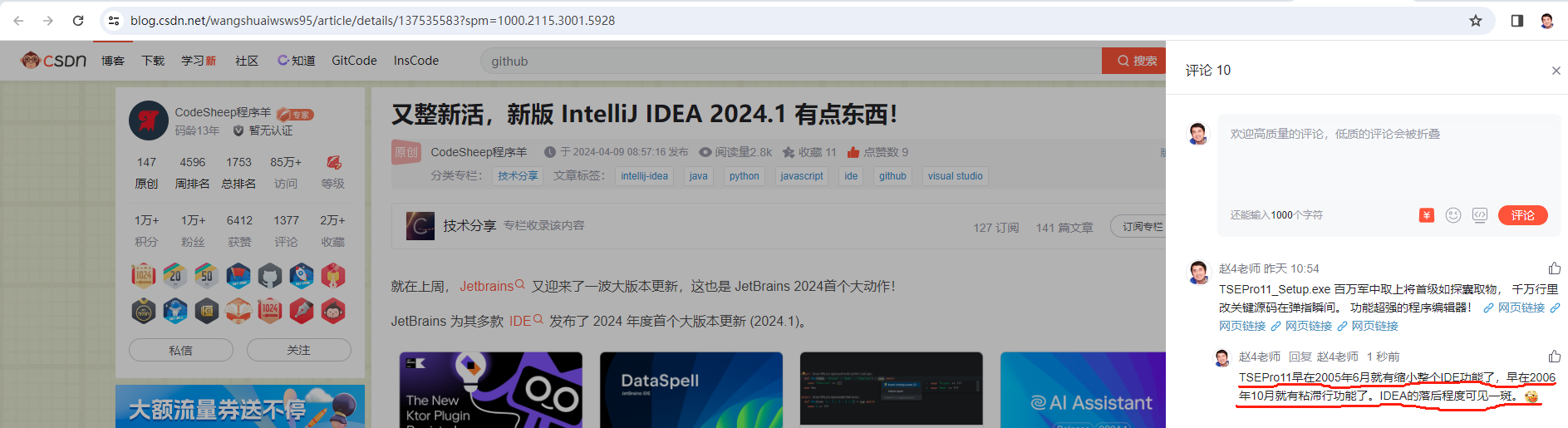Click the search field containing 'github'
1568x428 pixels.
point(791,61)
